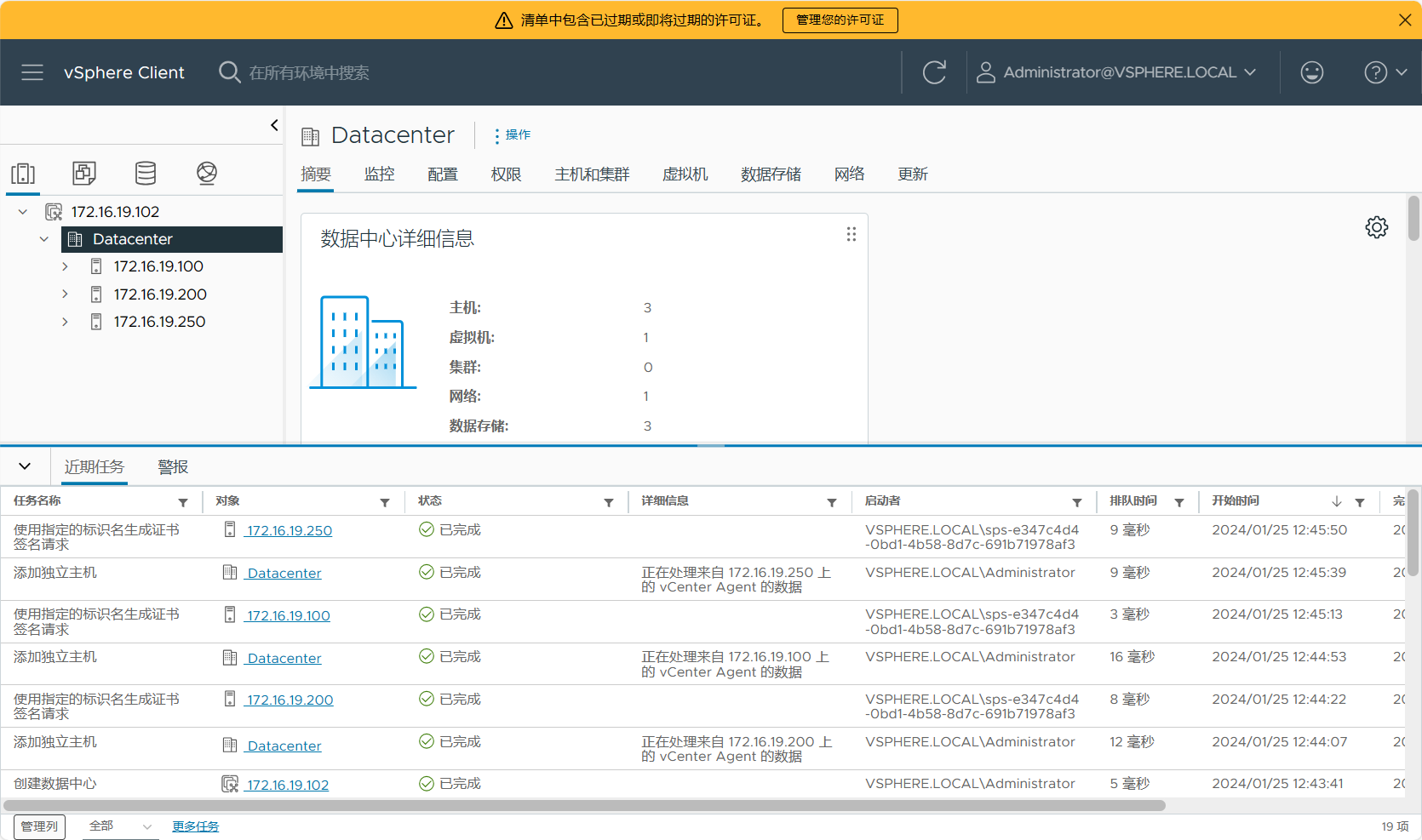Open the smiley feedback icon

[1311, 72]
